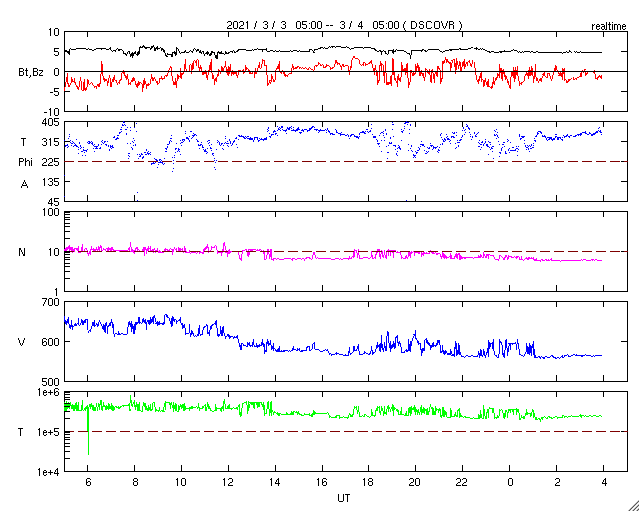The width and height of the screenshot is (640, 512).
Task: Click the 'A' label below Phi
Action: pos(24,185)
